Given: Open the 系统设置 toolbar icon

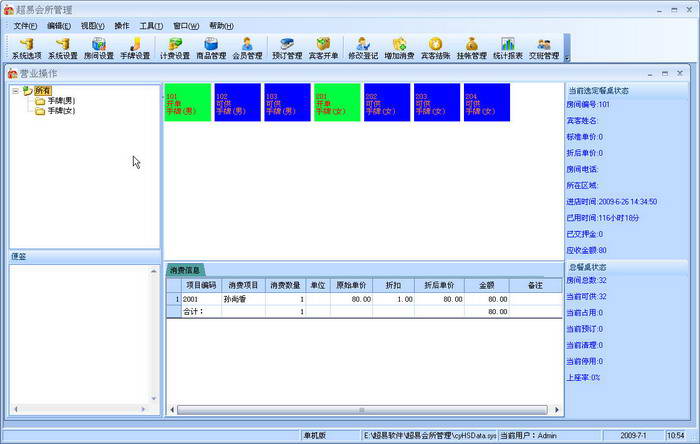Looking at the screenshot, I should coord(63,48).
